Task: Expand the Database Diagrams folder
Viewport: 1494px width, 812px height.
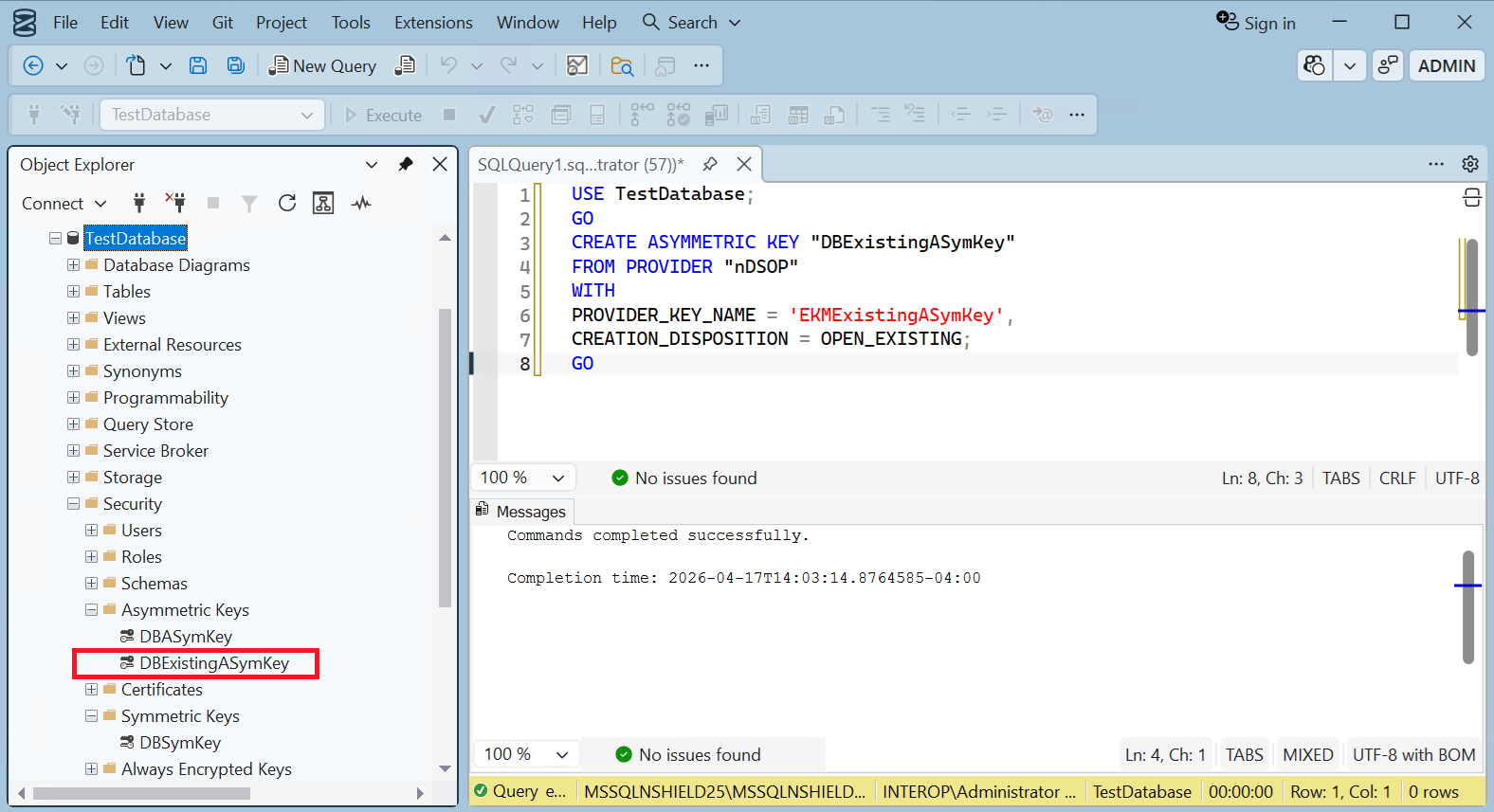Action: [x=74, y=265]
